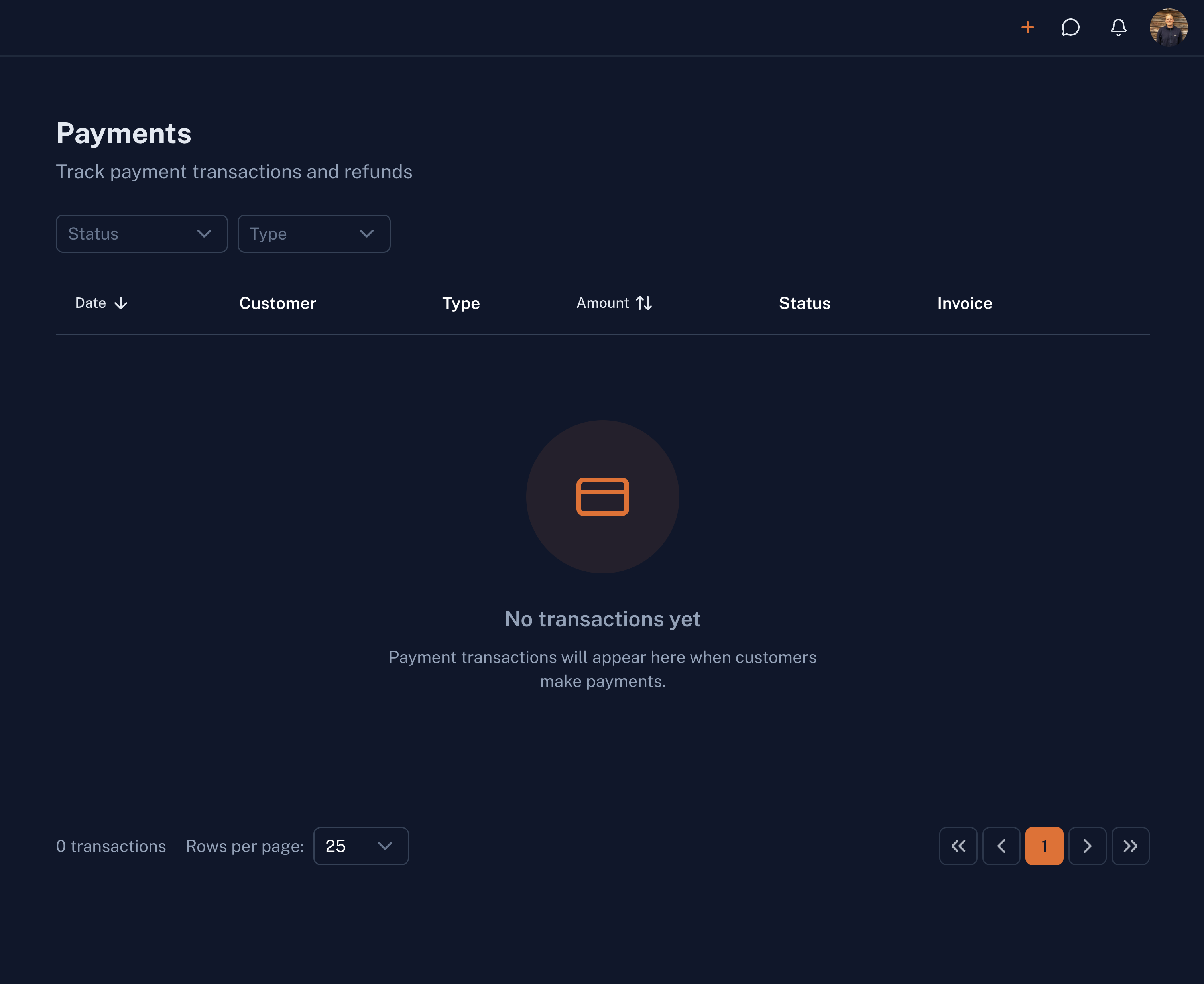The height and width of the screenshot is (984, 1204).
Task: Click the credit card empty state icon
Action: point(602,496)
